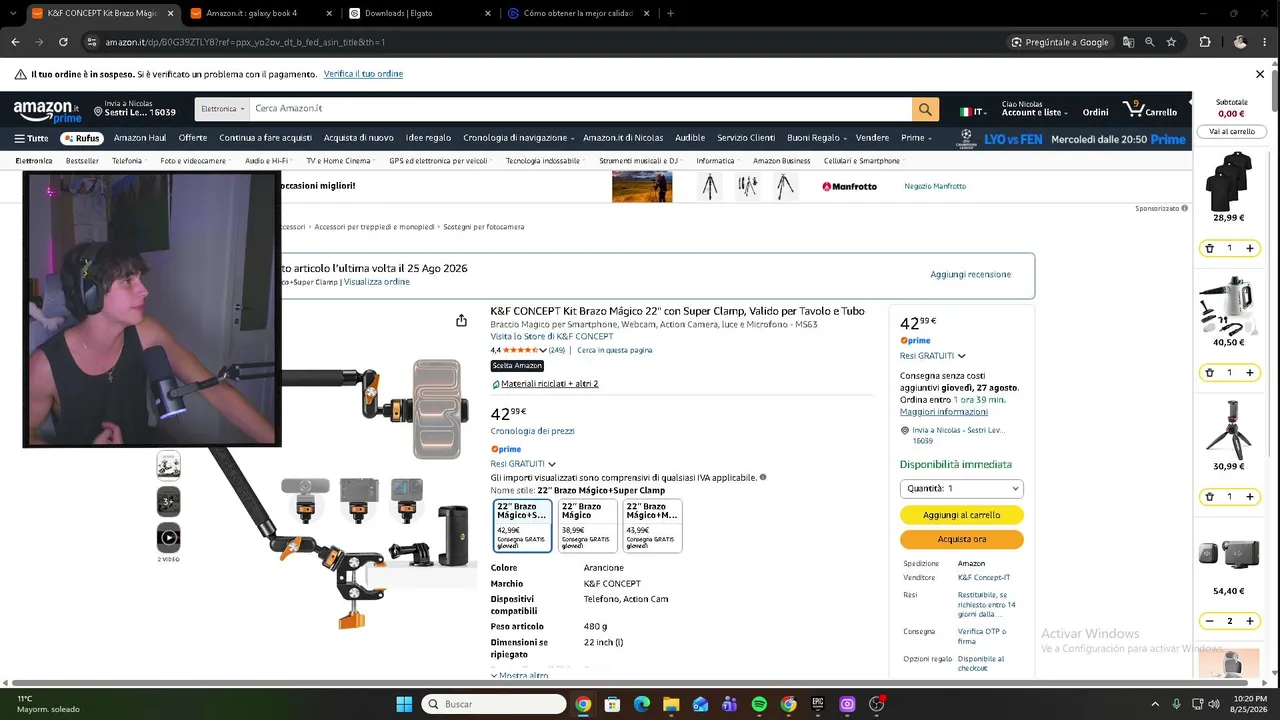The width and height of the screenshot is (1280, 720).
Task: Open the Bestseller category link
Action: pyautogui.click(x=82, y=161)
